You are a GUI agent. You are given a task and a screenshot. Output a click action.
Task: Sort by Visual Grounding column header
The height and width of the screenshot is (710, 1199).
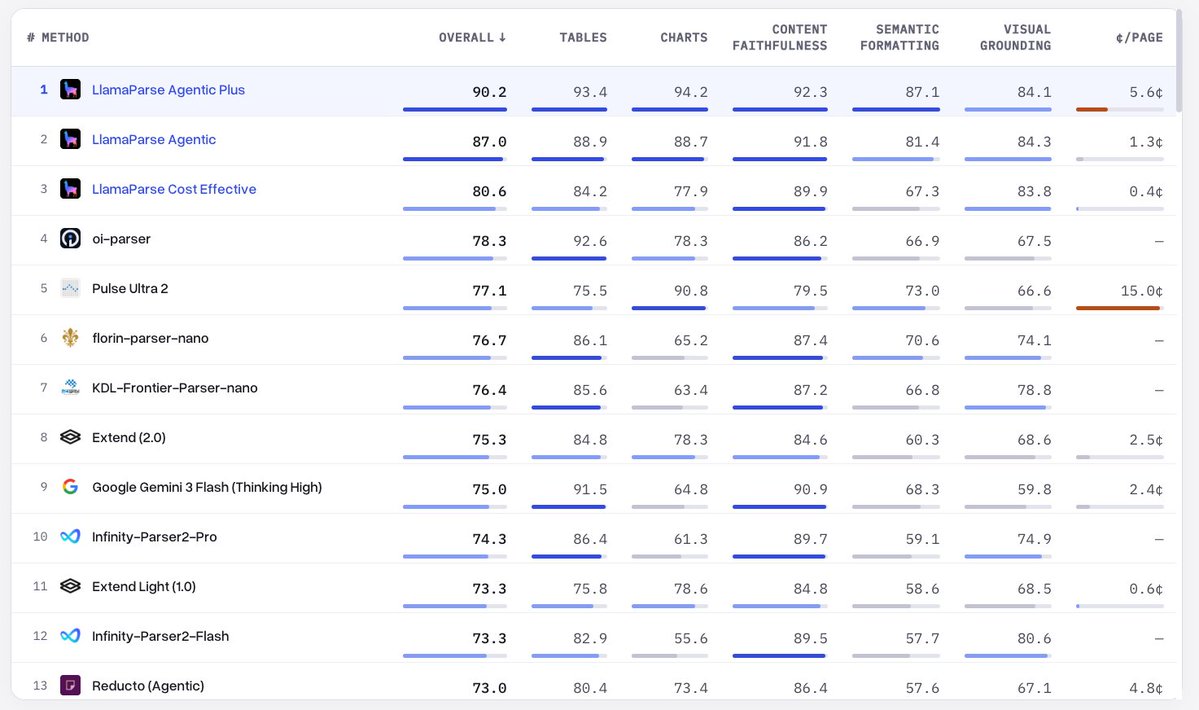pos(1015,37)
